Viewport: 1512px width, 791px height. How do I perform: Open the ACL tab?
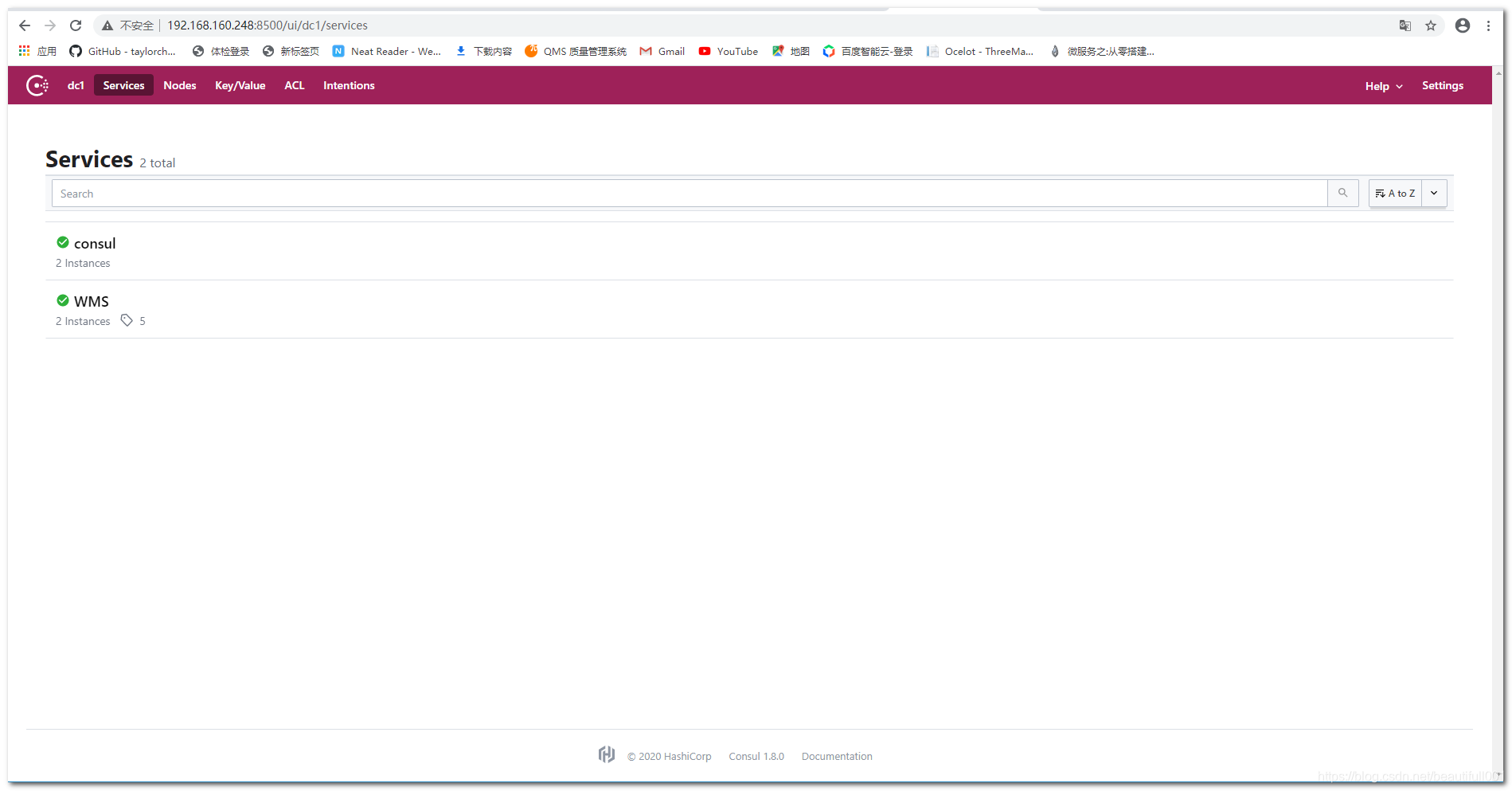[x=295, y=85]
